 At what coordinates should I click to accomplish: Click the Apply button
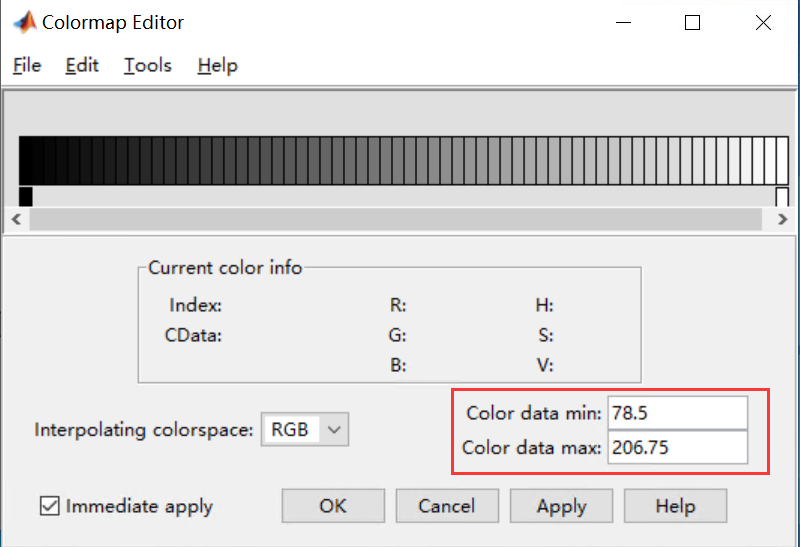(x=561, y=506)
